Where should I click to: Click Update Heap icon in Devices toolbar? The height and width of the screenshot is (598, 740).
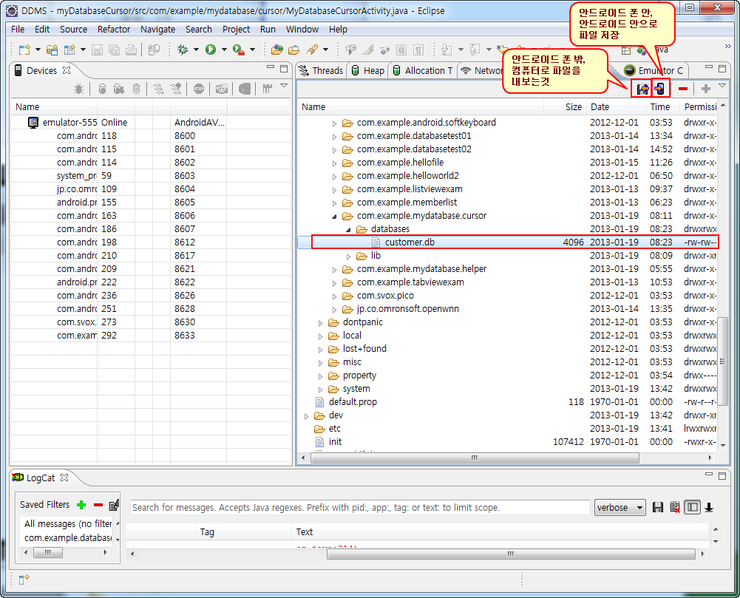102,89
